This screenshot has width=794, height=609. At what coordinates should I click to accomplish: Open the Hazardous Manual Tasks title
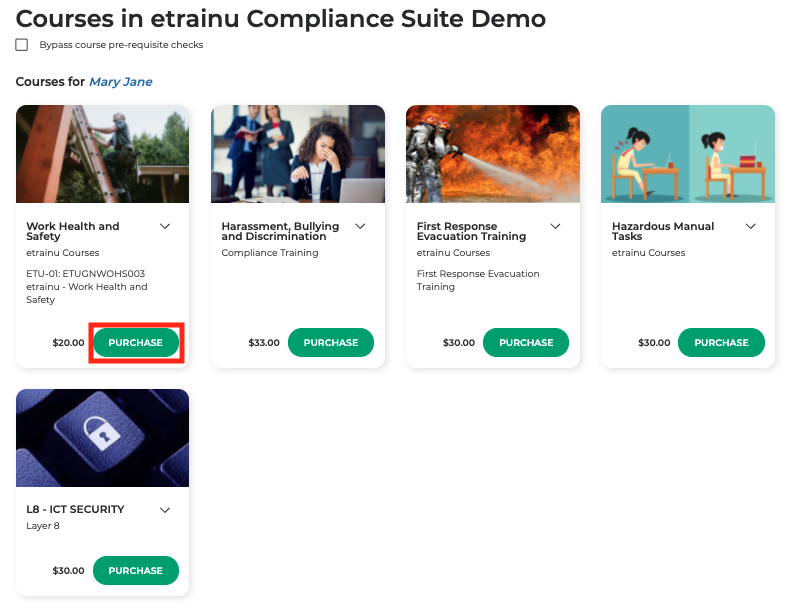coord(663,231)
